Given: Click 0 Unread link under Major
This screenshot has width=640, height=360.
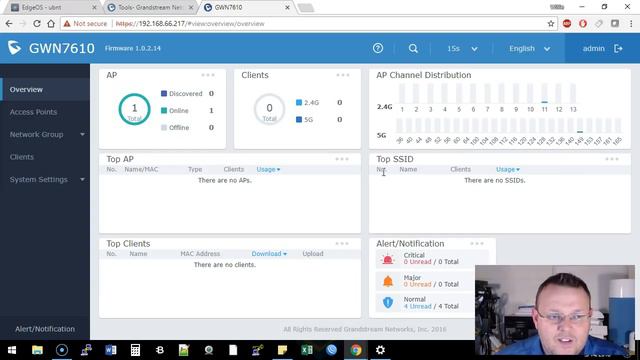Looking at the screenshot, I should 417,284.
